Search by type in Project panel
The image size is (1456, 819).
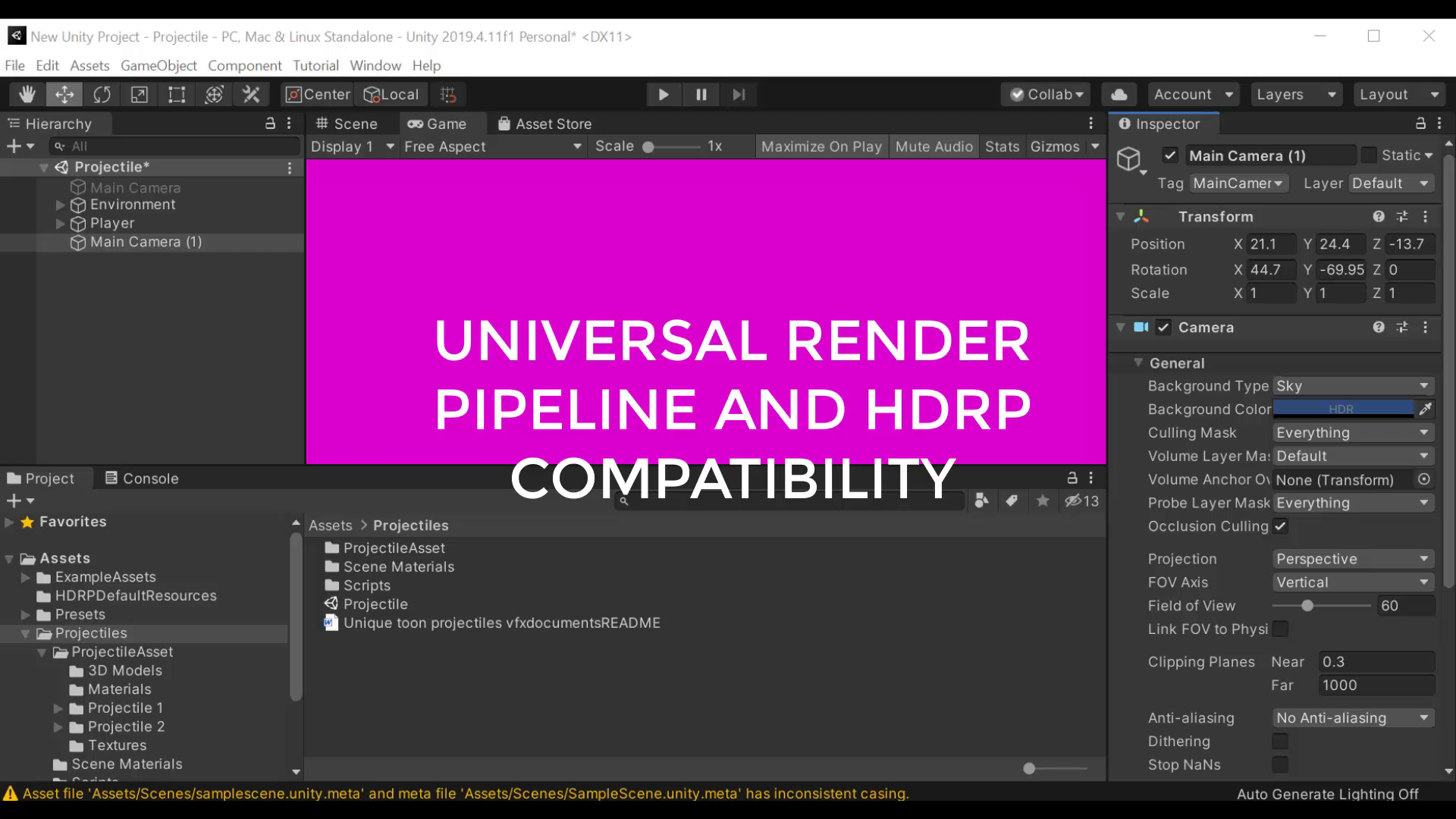pyautogui.click(x=981, y=500)
